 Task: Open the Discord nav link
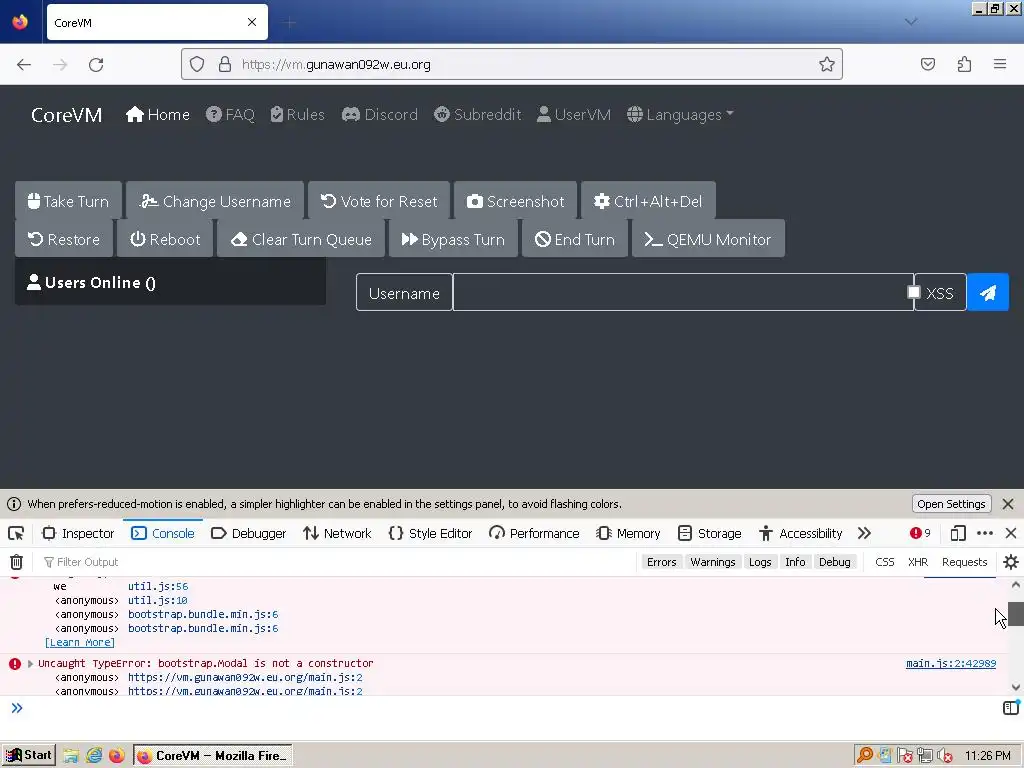coord(379,114)
